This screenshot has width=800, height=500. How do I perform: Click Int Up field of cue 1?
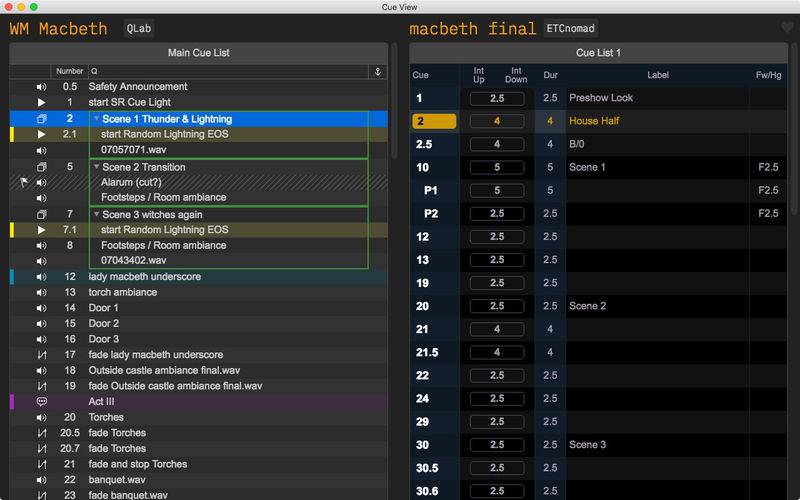click(x=497, y=98)
